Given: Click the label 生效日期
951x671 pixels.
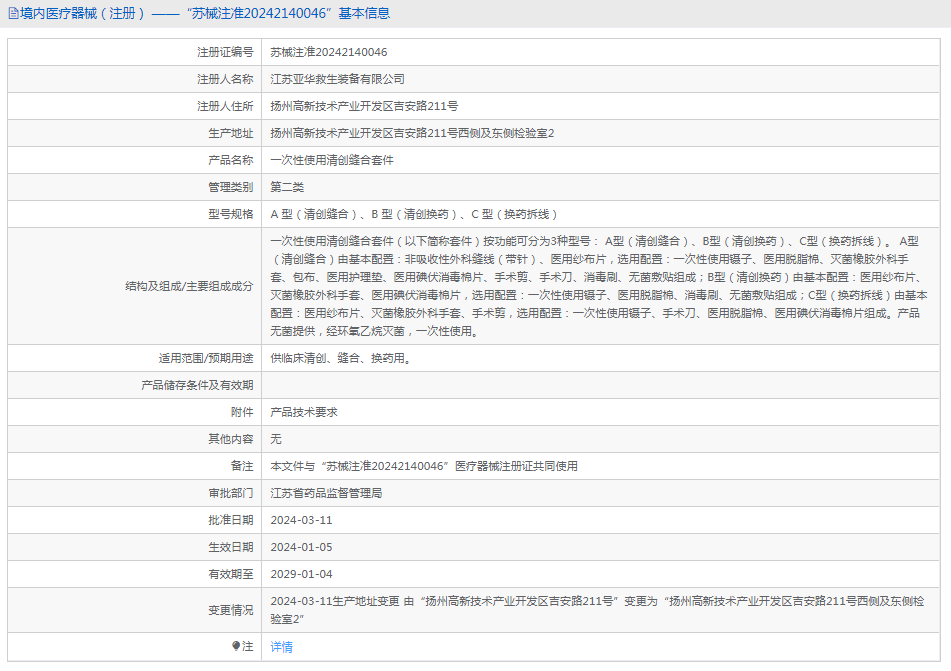Looking at the screenshot, I should [231, 547].
